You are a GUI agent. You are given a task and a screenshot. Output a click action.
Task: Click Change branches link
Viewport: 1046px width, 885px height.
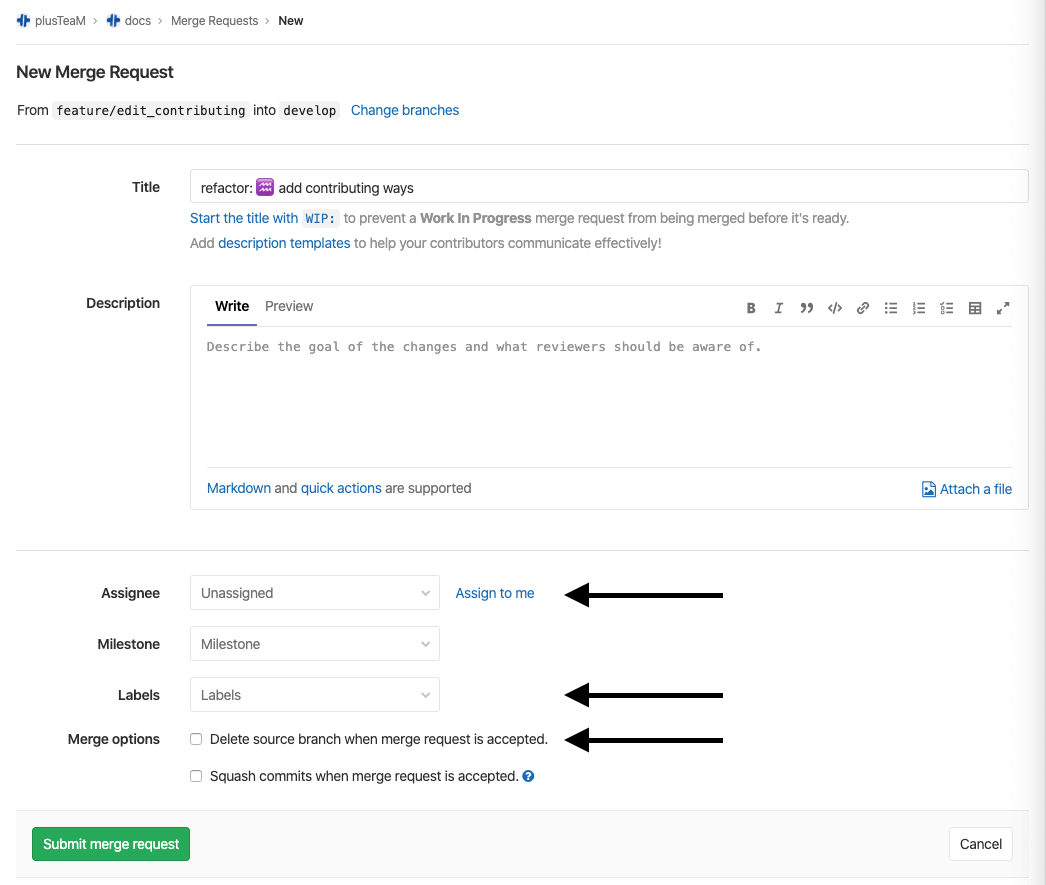point(405,110)
